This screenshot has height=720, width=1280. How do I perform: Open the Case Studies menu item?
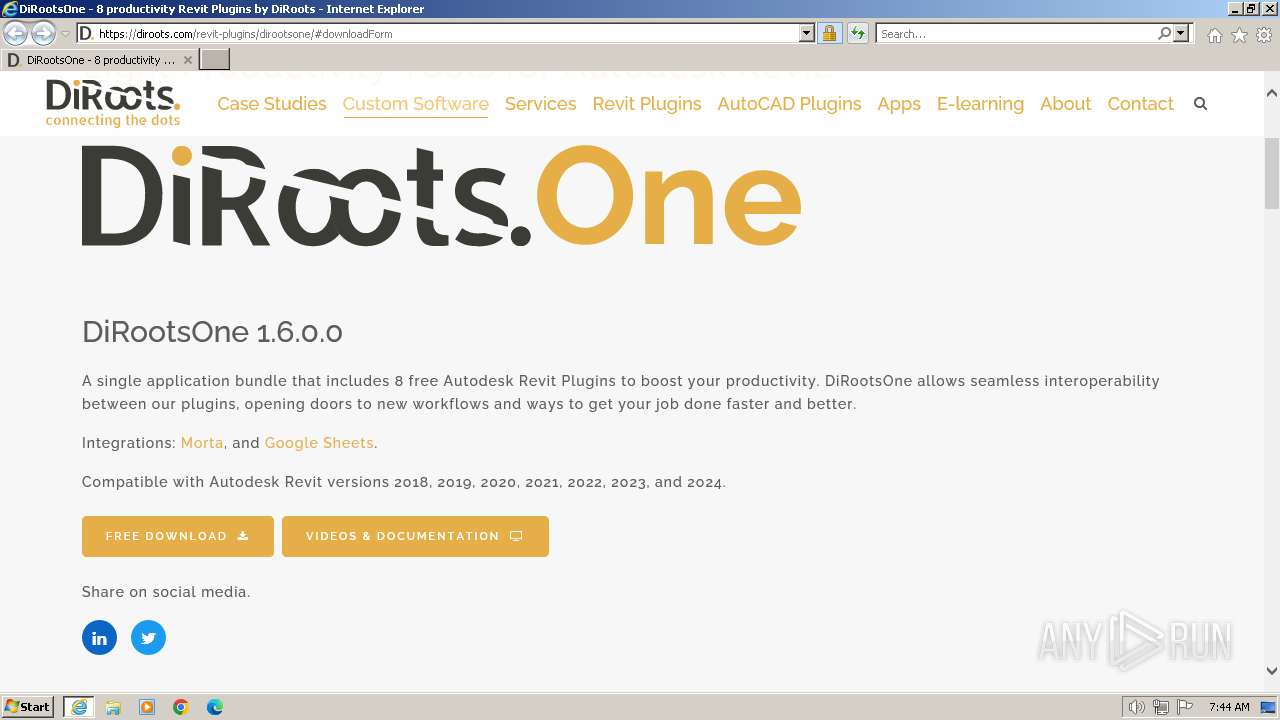pyautogui.click(x=272, y=104)
